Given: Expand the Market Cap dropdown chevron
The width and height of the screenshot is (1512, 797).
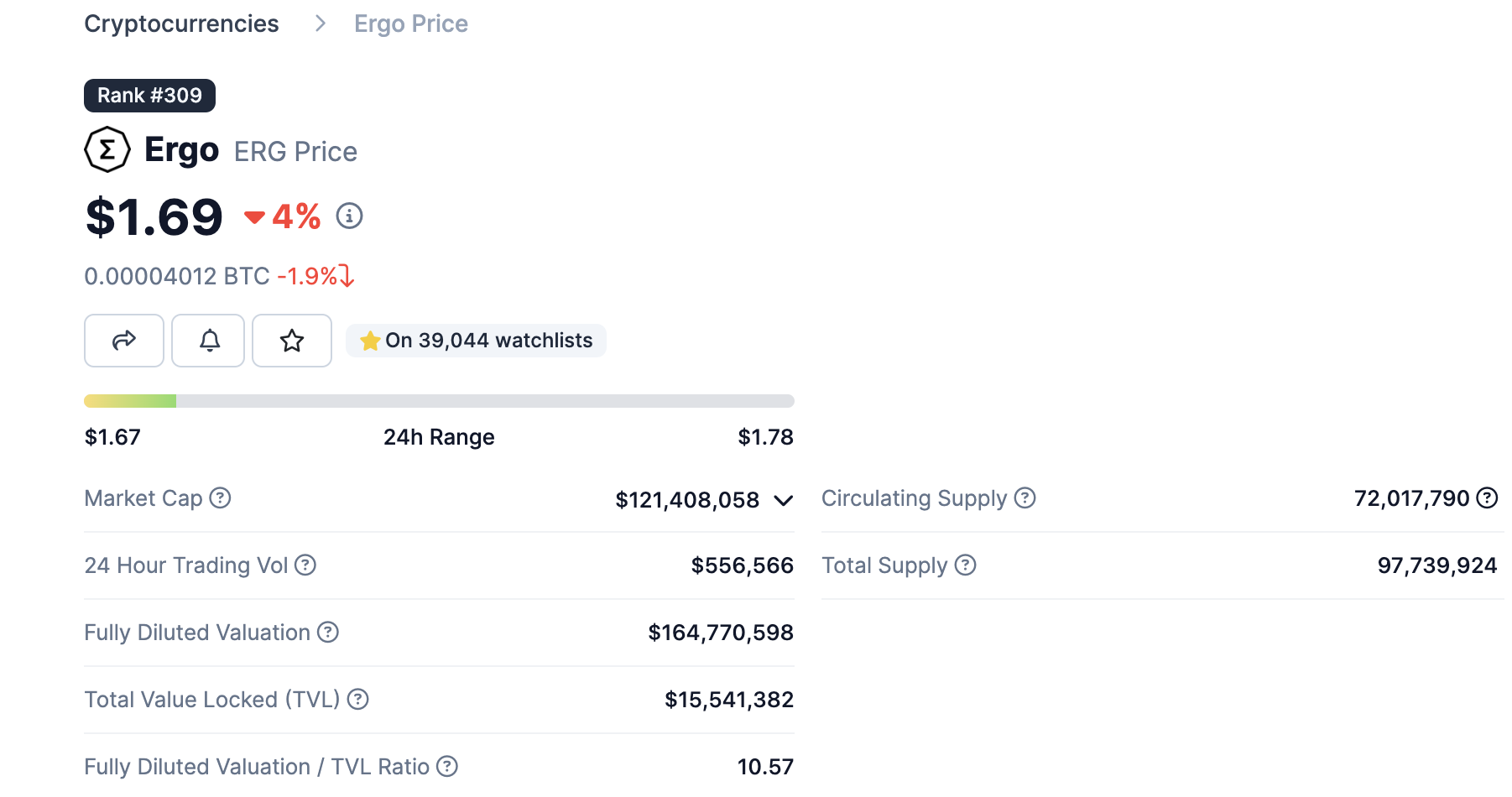Looking at the screenshot, I should pos(784,501).
